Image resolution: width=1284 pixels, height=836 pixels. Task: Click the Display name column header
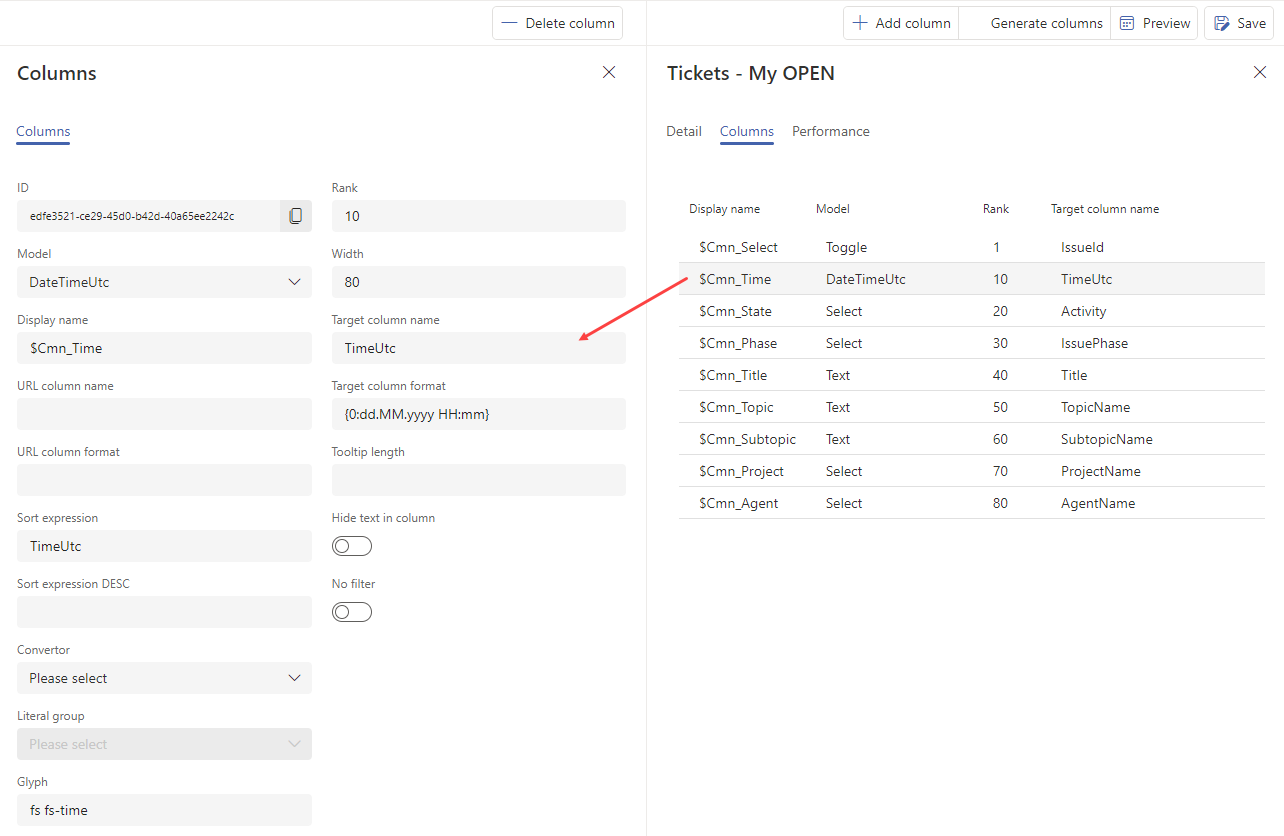click(x=724, y=209)
